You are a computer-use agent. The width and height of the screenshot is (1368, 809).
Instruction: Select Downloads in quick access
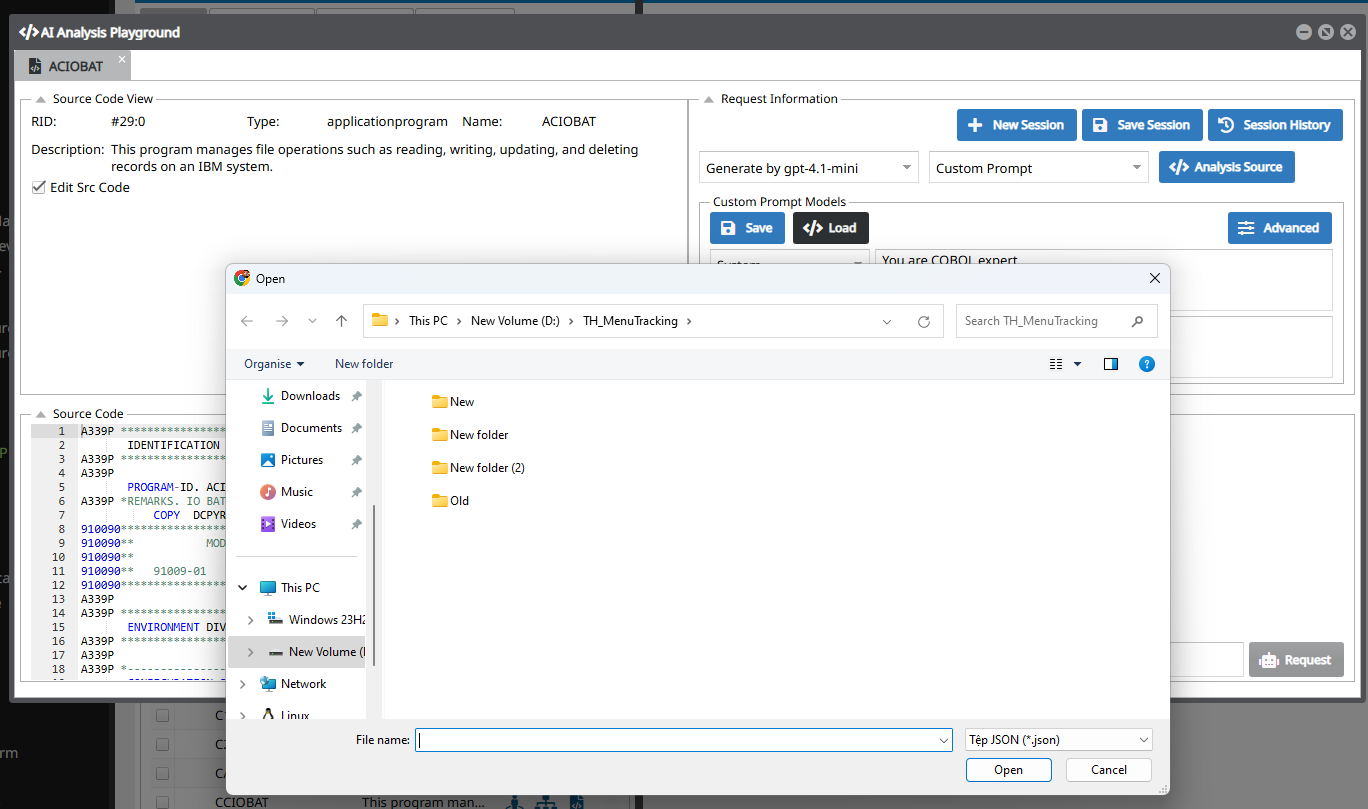click(x=309, y=396)
